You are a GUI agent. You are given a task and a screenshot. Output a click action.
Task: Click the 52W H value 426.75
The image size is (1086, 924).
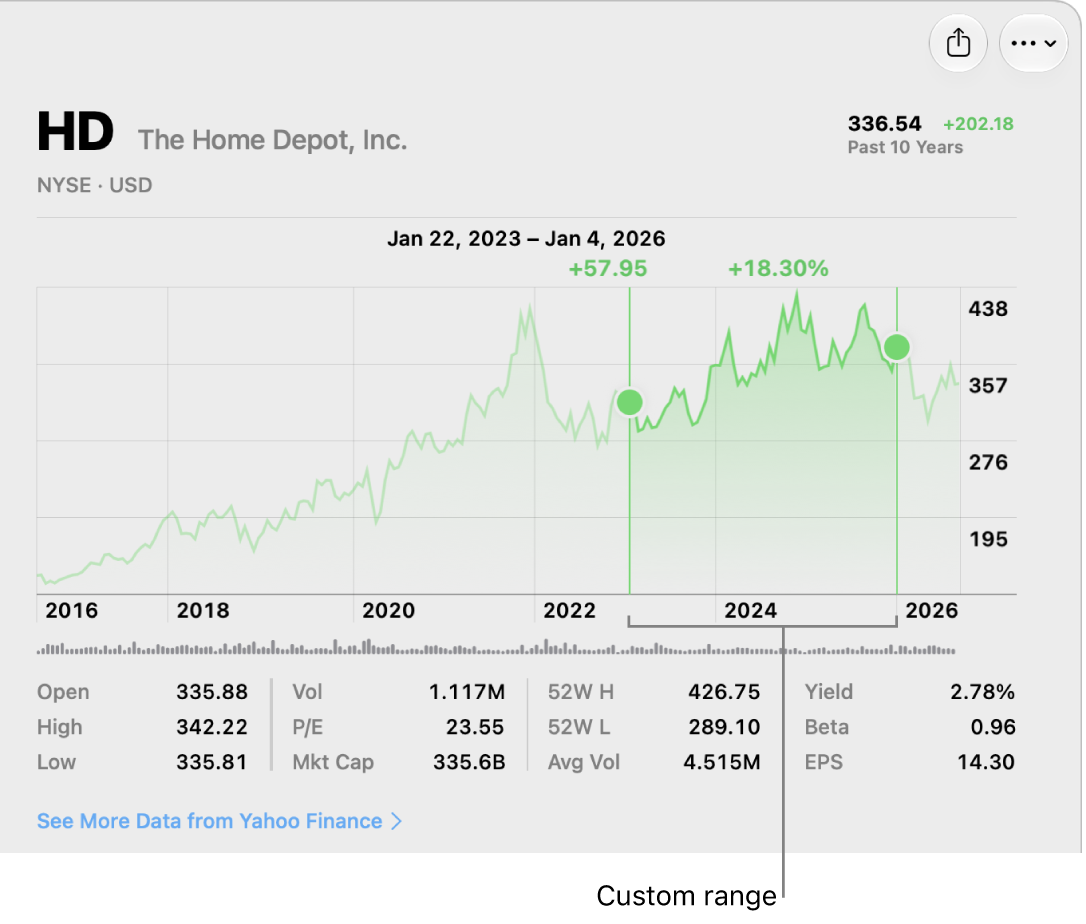tap(724, 692)
